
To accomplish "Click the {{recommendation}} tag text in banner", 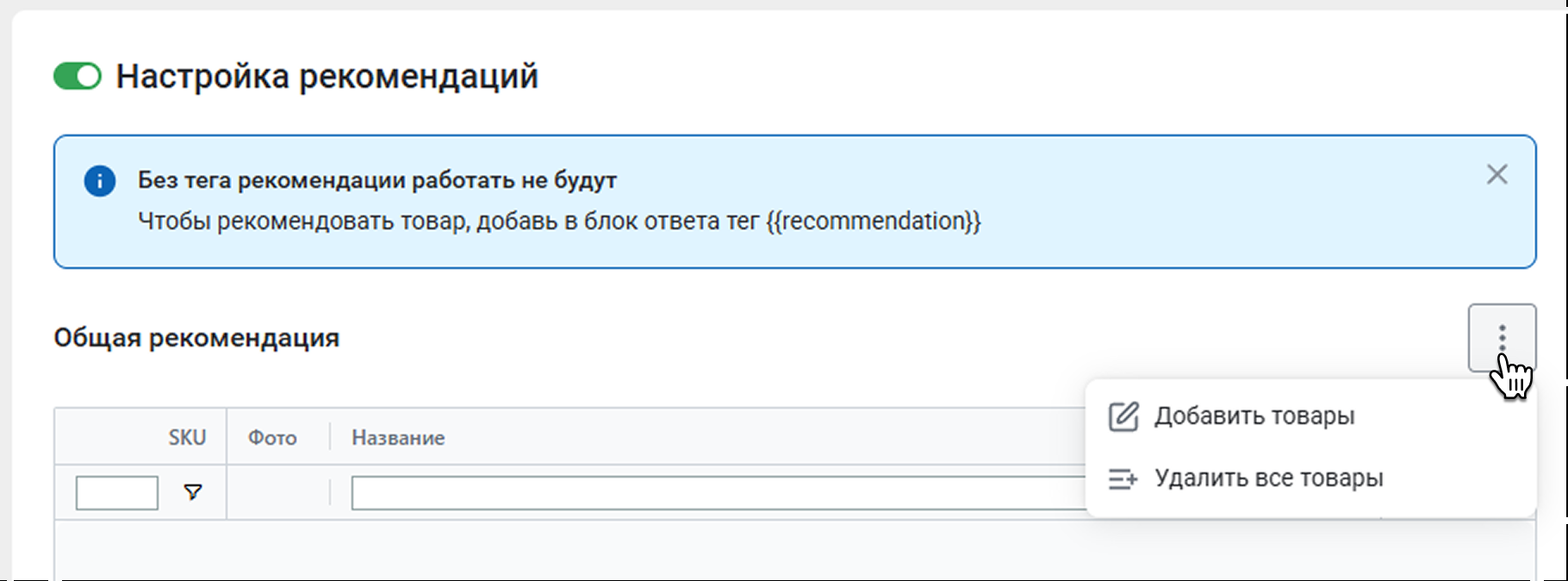I will [873, 222].
